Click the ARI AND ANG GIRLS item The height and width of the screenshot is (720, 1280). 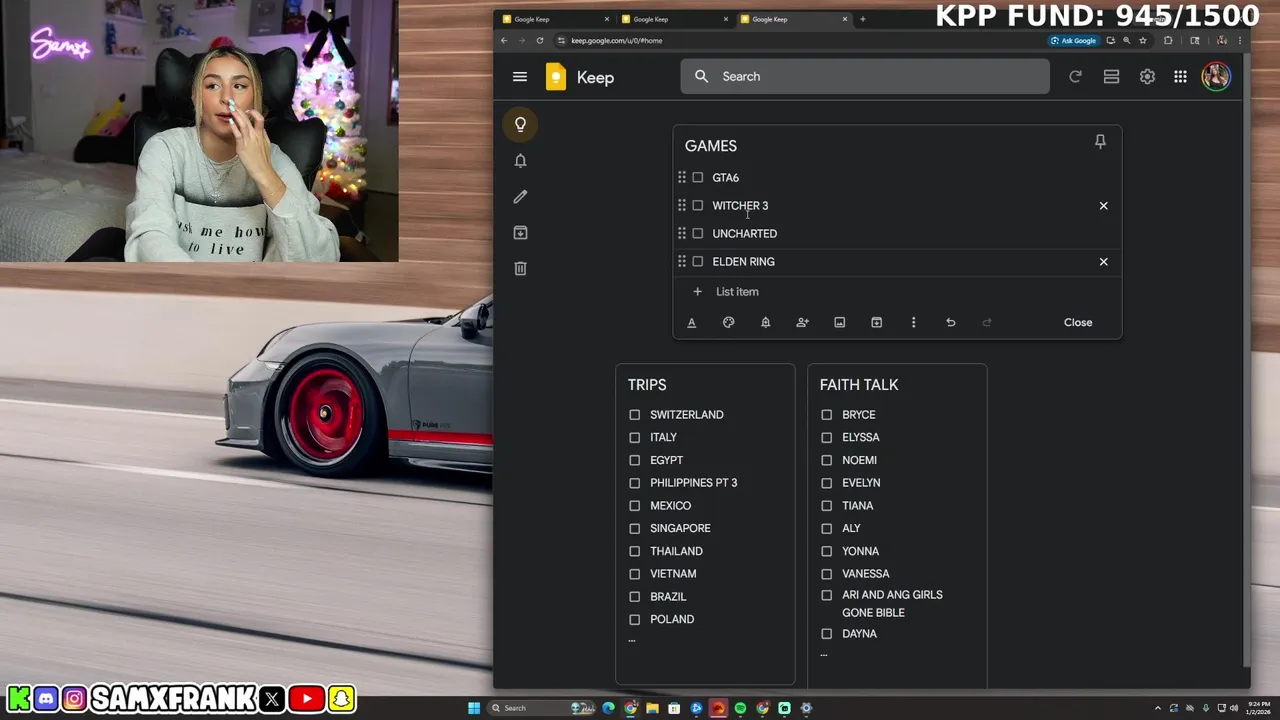pyautogui.click(x=892, y=604)
